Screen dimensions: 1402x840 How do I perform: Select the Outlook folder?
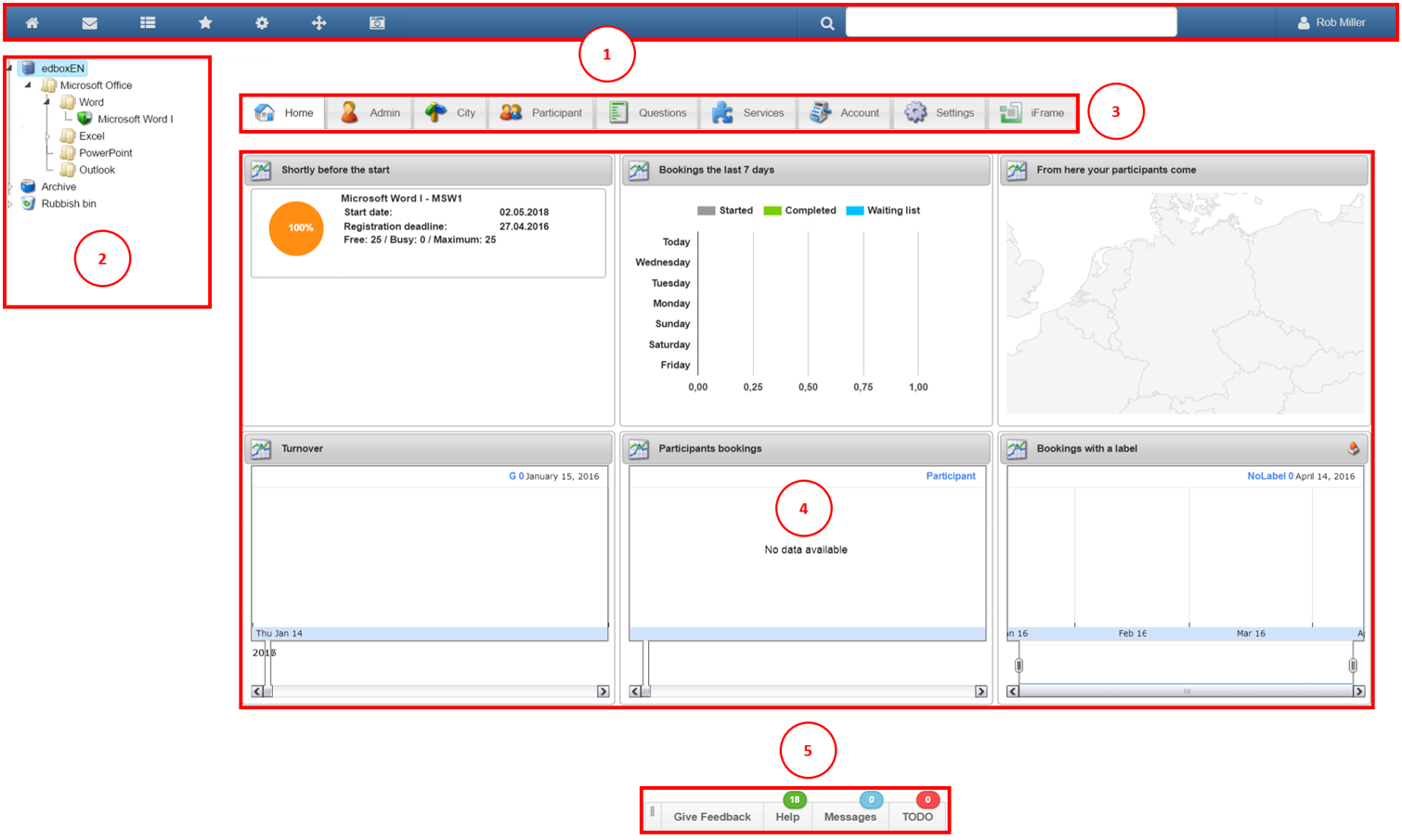tap(97, 170)
